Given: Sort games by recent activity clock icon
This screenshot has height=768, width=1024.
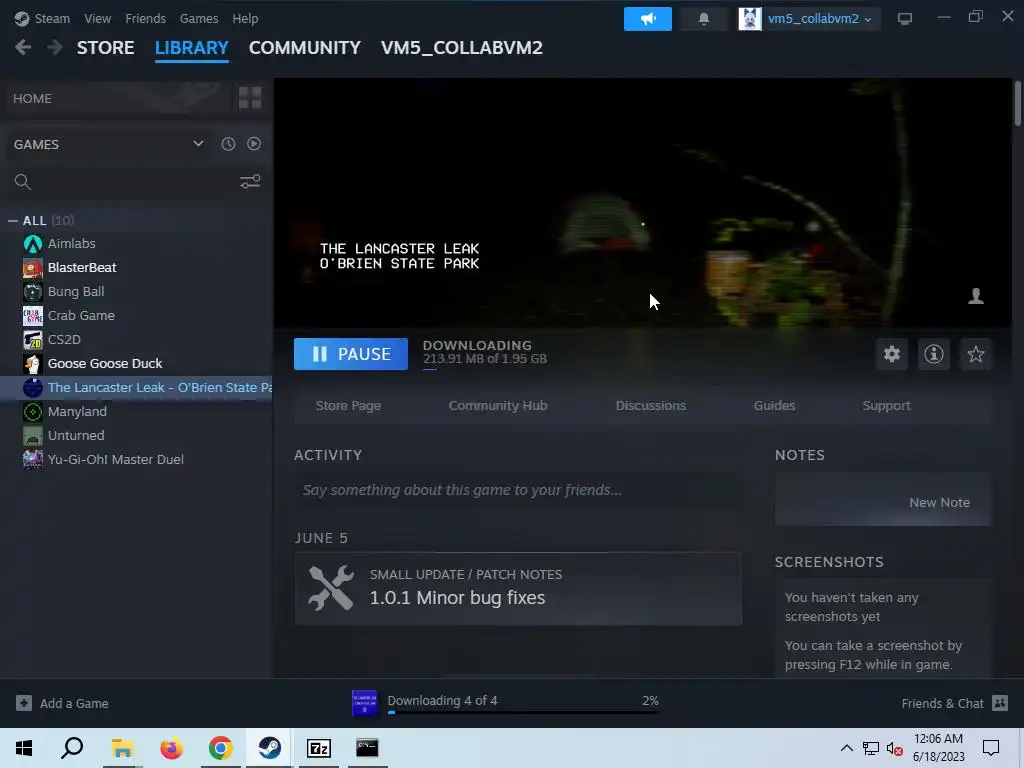Looking at the screenshot, I should (x=228, y=144).
